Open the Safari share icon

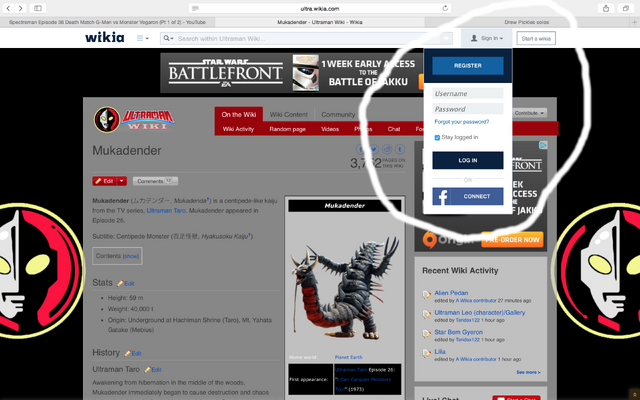[606, 8]
